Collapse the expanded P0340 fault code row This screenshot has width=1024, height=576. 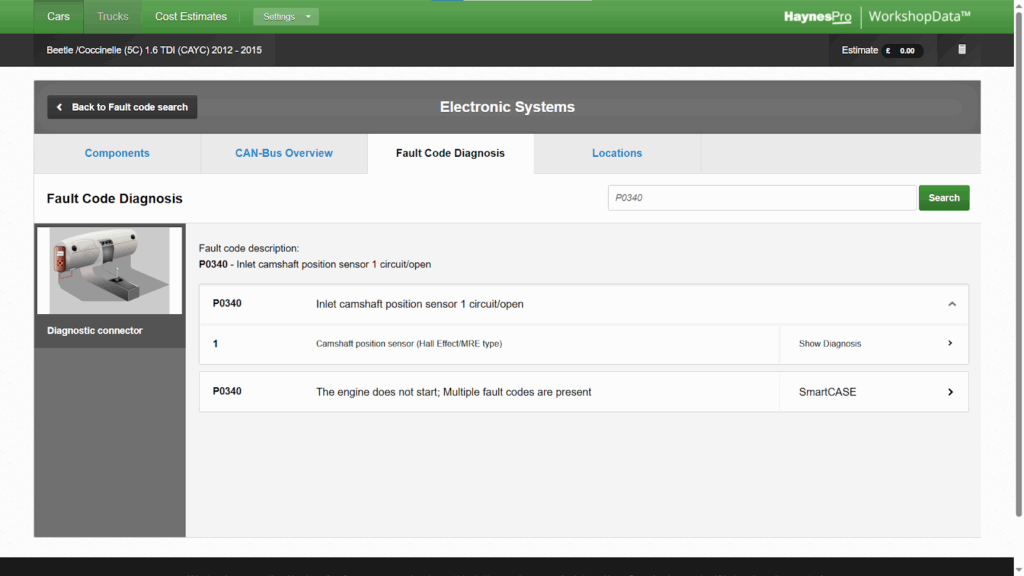[x=950, y=303]
